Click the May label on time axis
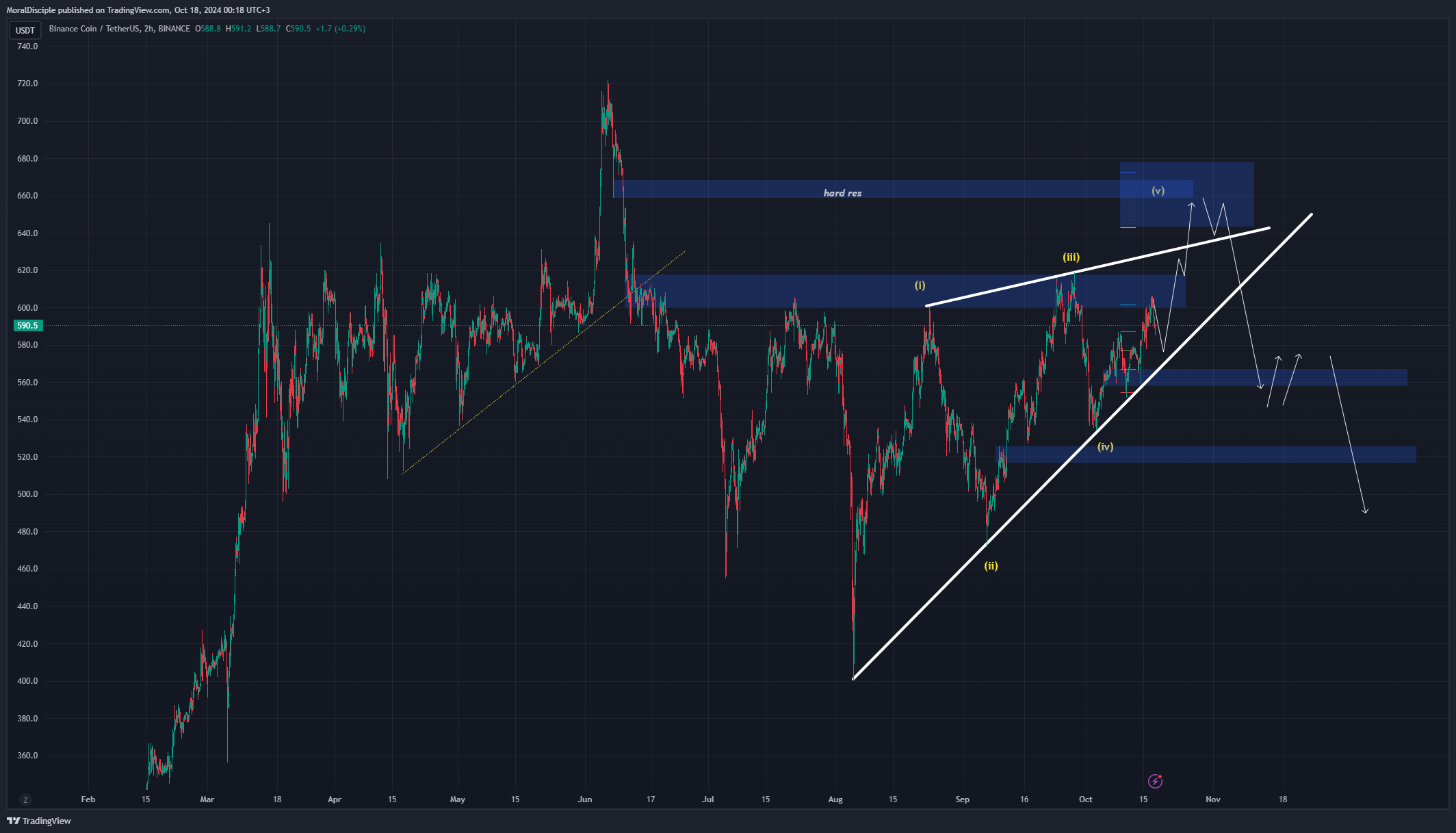The height and width of the screenshot is (833, 1456). pyautogui.click(x=458, y=799)
